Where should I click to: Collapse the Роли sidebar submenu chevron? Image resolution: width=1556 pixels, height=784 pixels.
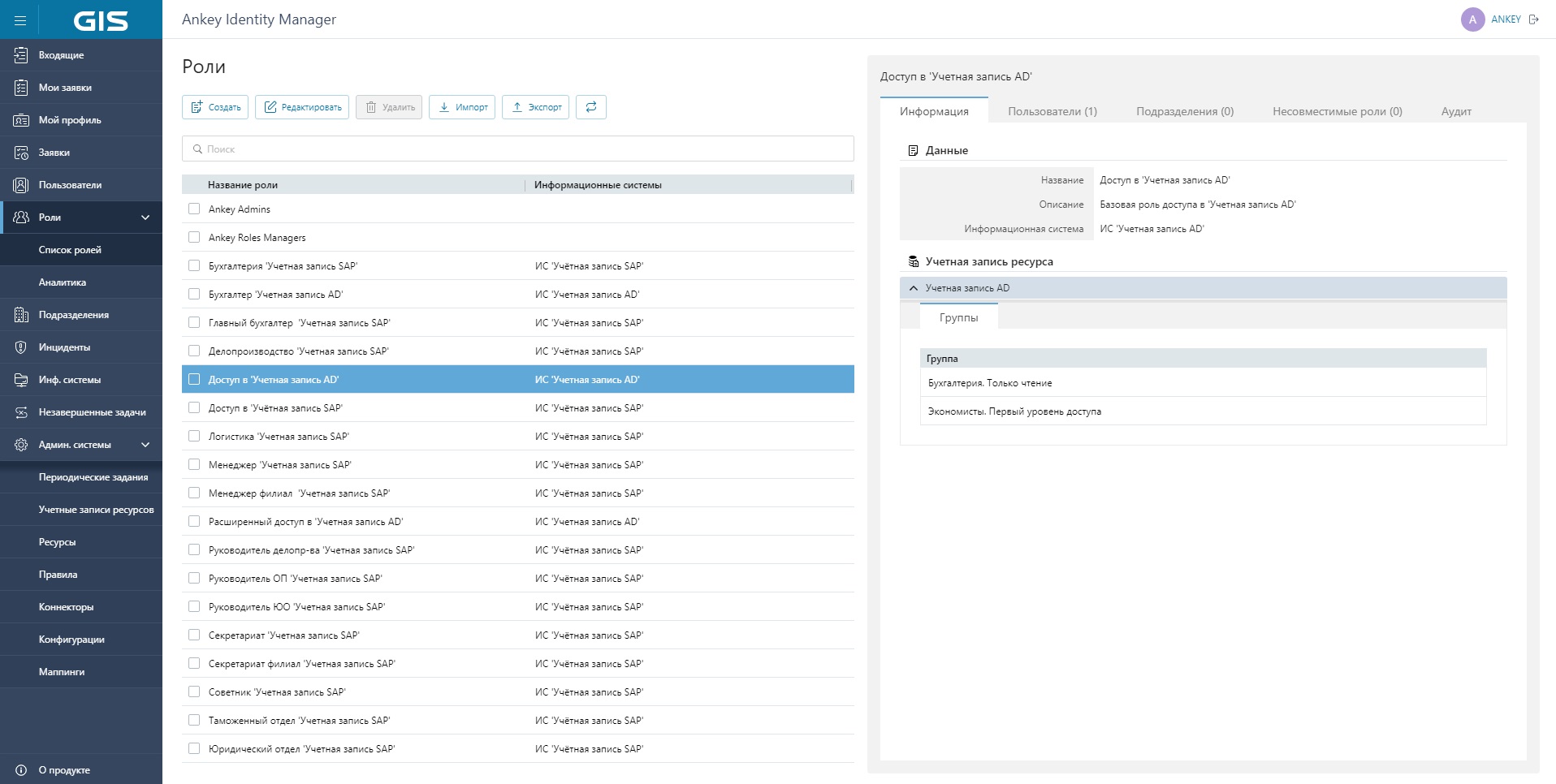coord(145,218)
